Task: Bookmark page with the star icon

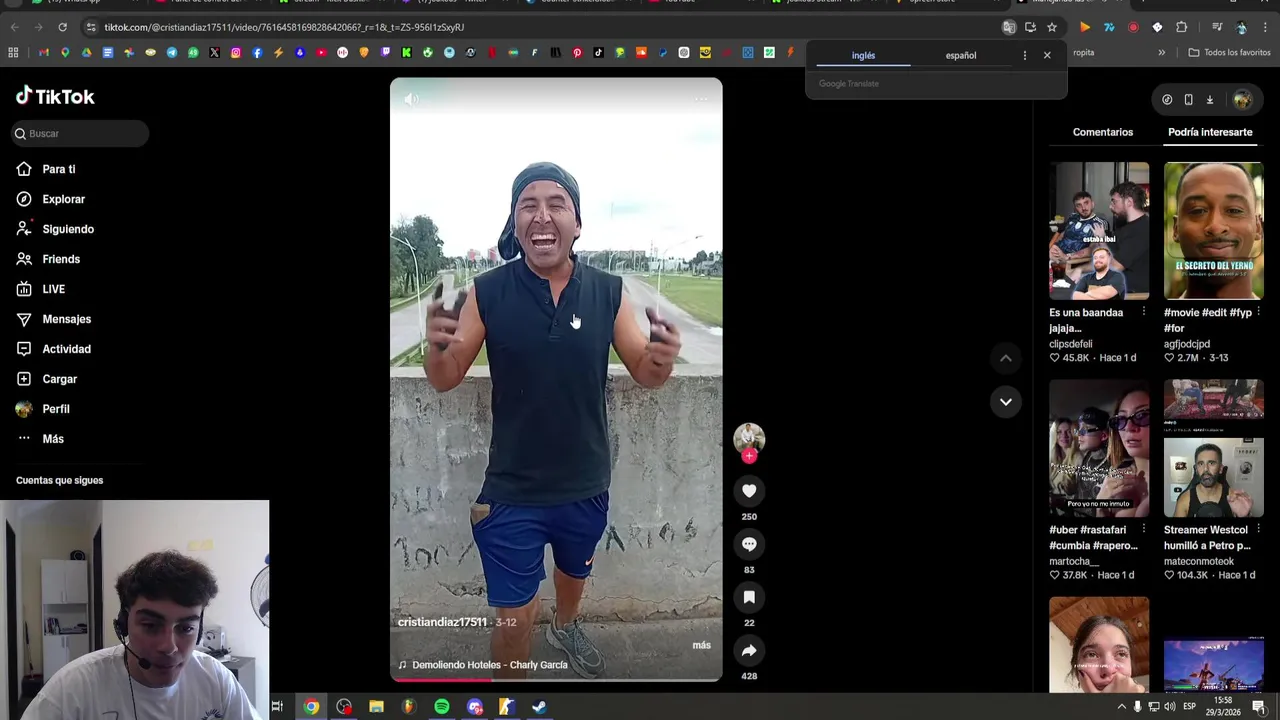Action: click(x=1052, y=27)
